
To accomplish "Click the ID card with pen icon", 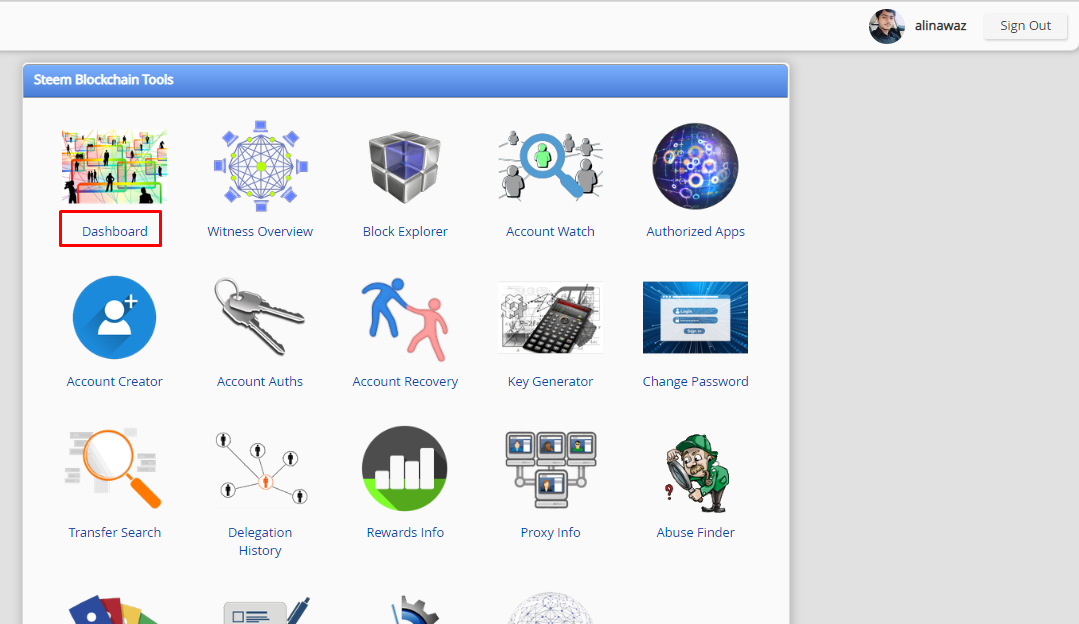I will tap(267, 610).
